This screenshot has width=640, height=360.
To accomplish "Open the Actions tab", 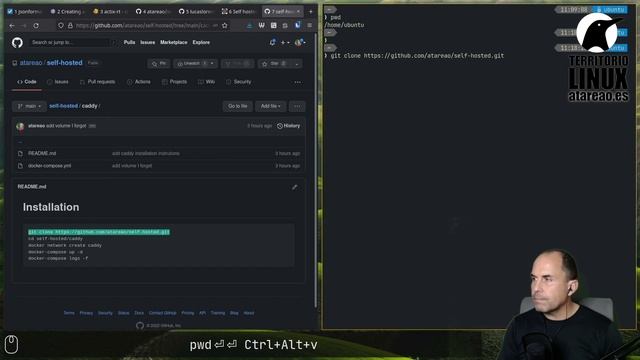I will 139,82.
